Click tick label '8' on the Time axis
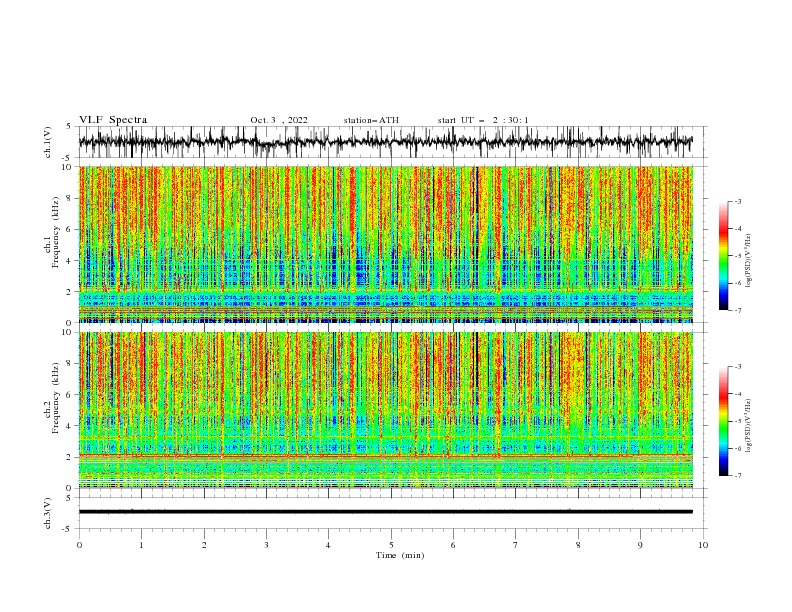Image resolution: width=792 pixels, height=612 pixels. coord(578,545)
